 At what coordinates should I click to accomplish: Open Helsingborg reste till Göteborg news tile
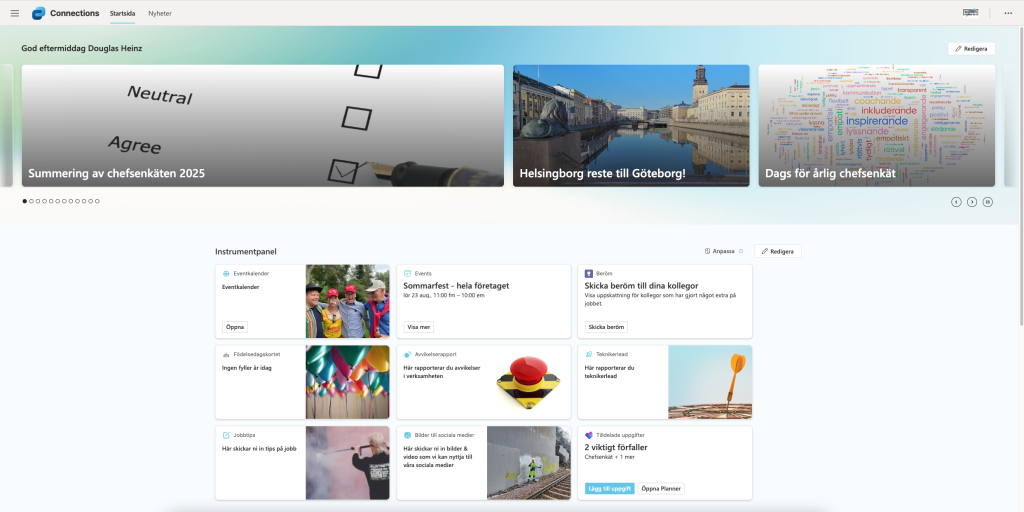click(x=631, y=125)
